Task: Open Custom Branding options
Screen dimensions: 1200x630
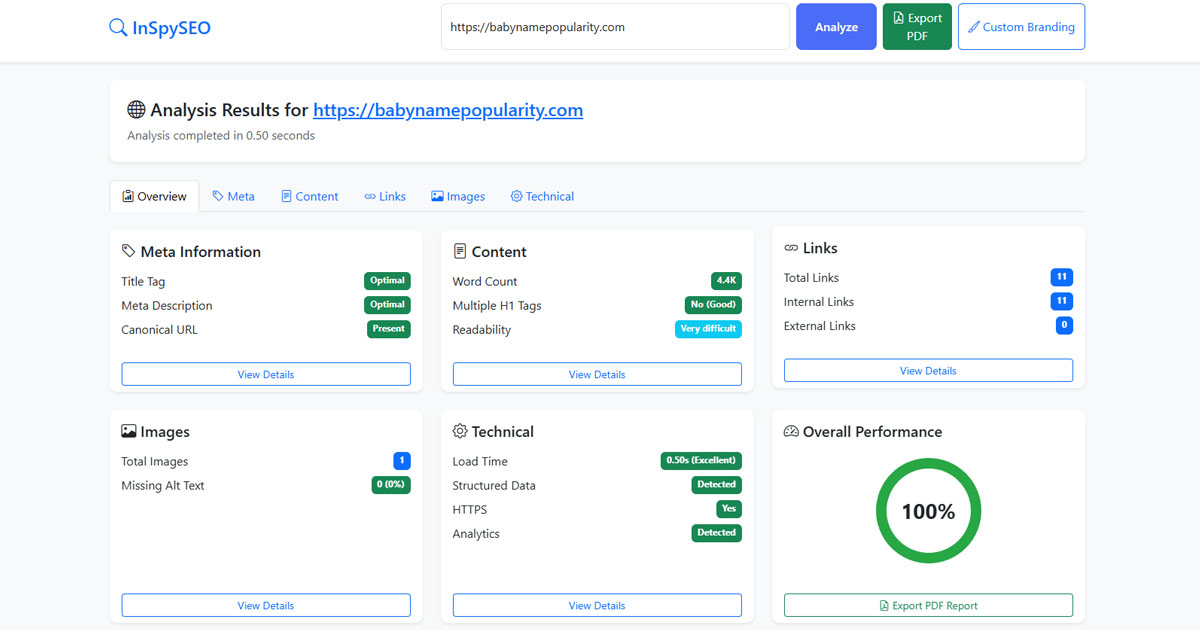Action: (1021, 27)
